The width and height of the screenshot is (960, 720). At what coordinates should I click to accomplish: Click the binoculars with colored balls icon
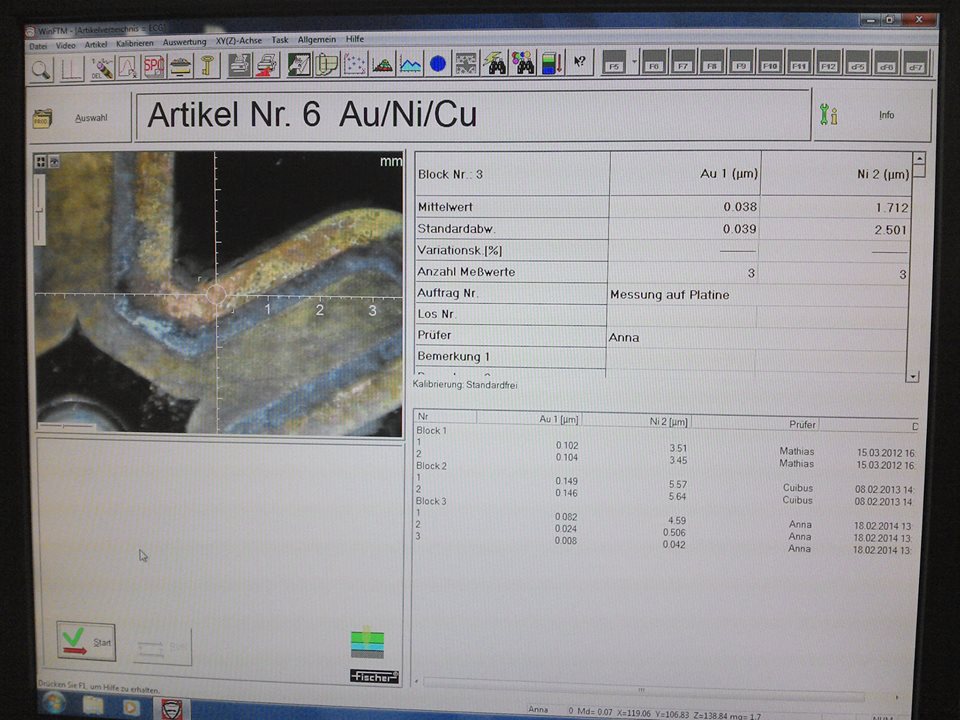coord(523,62)
